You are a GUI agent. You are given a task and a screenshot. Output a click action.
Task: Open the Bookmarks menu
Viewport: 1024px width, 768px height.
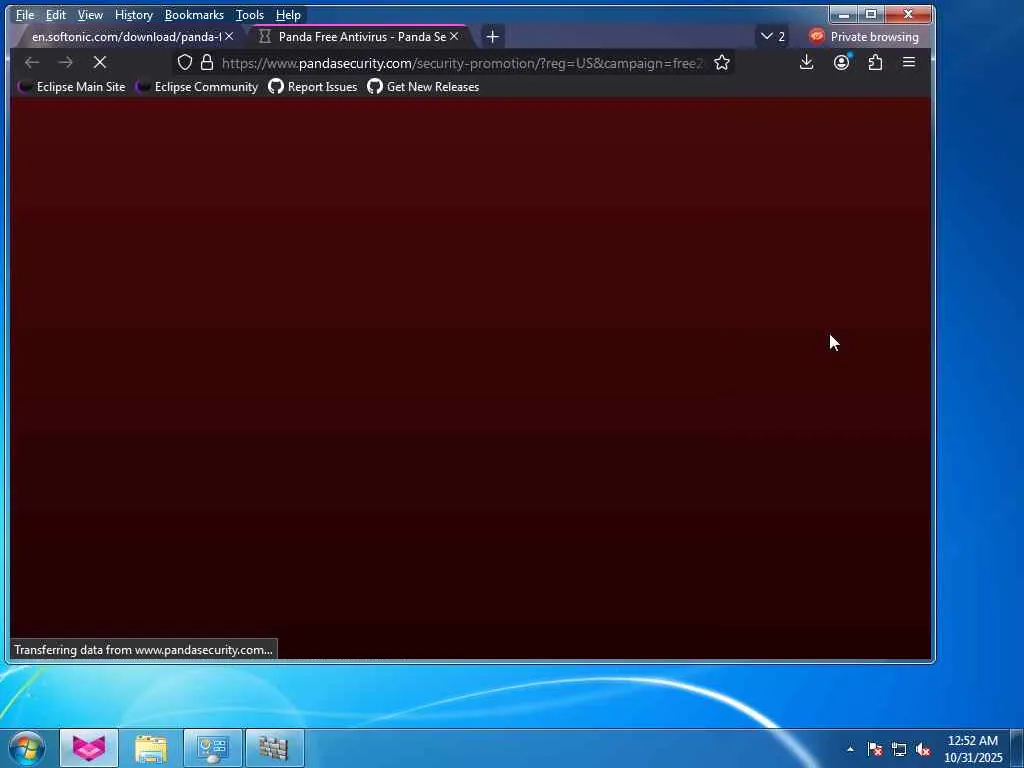tap(194, 14)
